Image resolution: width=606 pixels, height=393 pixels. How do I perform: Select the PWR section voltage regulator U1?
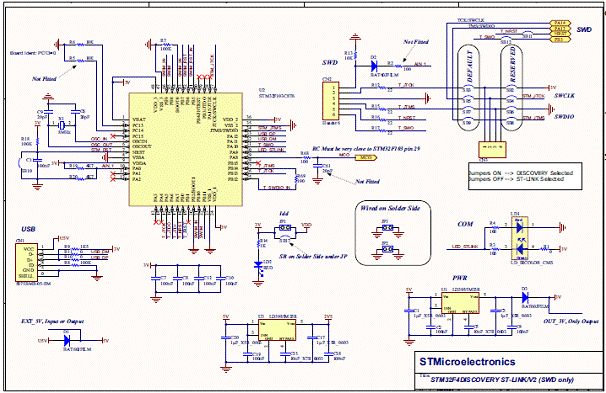[x=461, y=303]
